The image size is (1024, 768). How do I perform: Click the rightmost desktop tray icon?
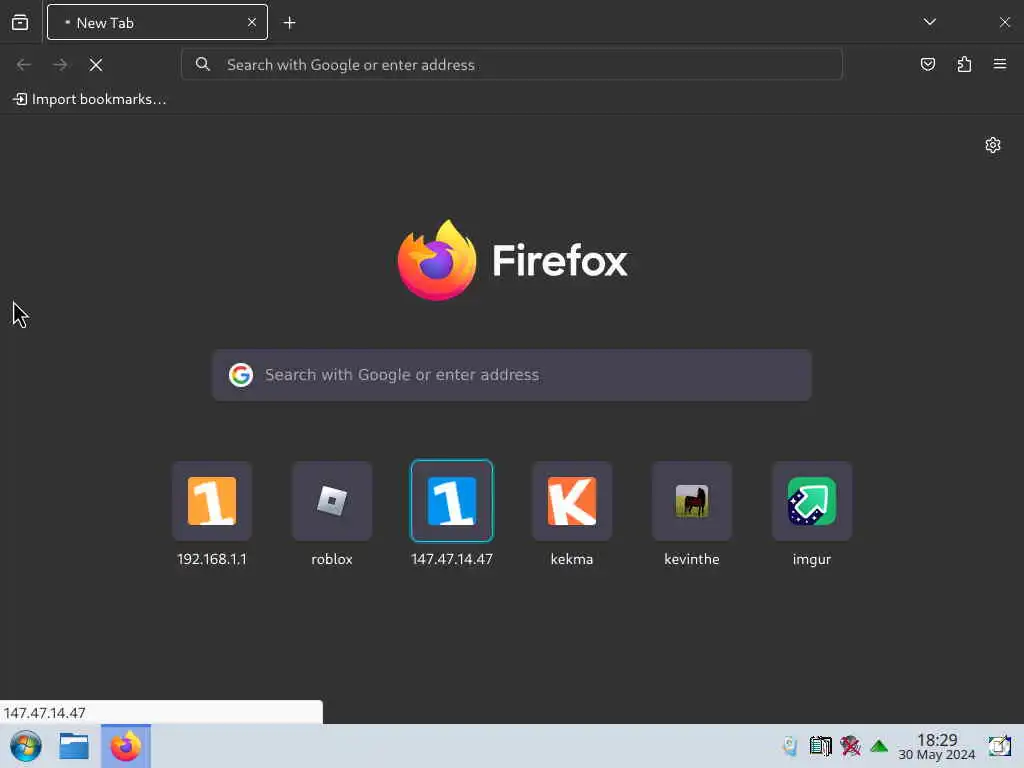pos(999,746)
